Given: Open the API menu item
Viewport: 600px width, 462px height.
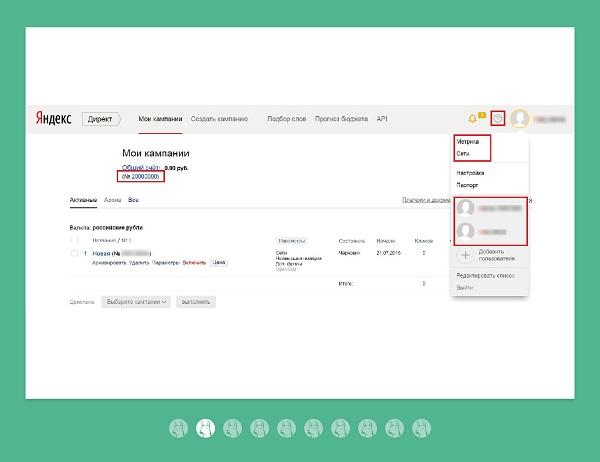Looking at the screenshot, I should 382,119.
